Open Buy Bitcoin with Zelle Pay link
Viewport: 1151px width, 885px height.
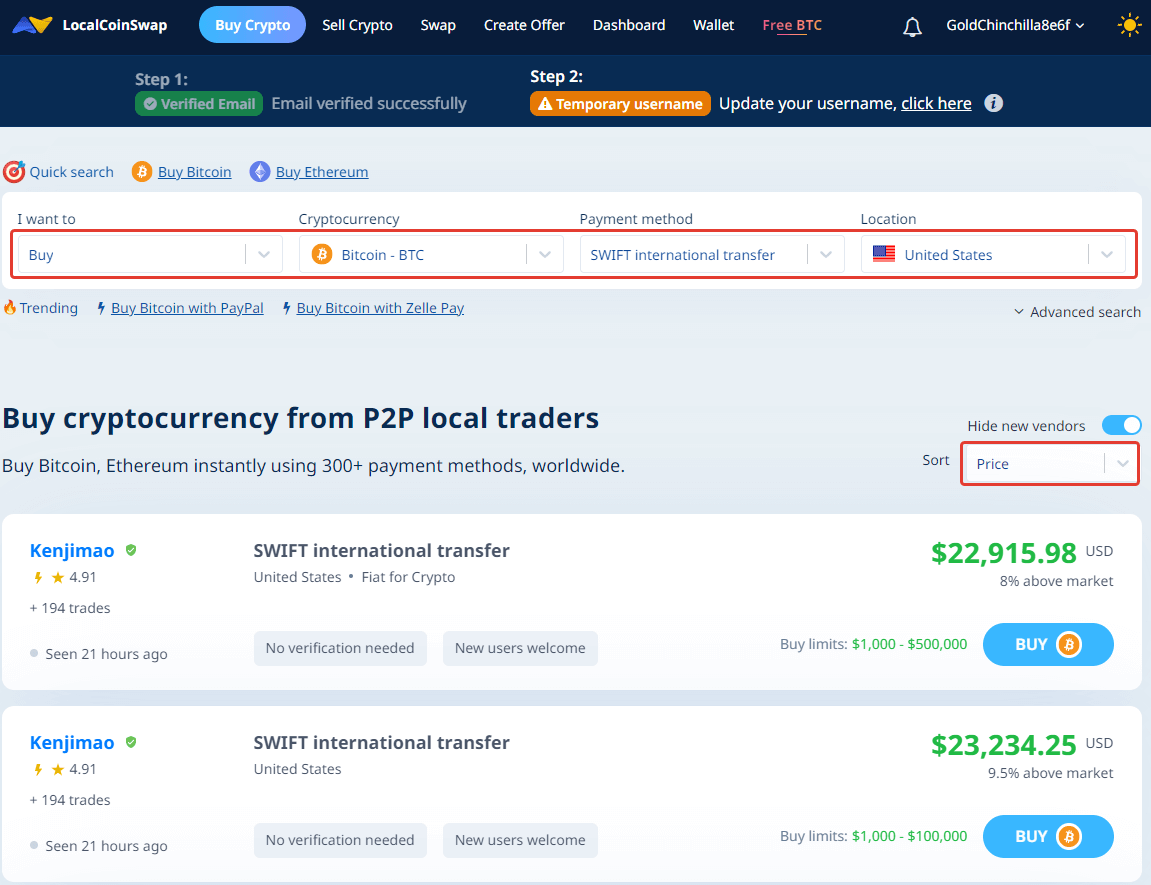380,308
